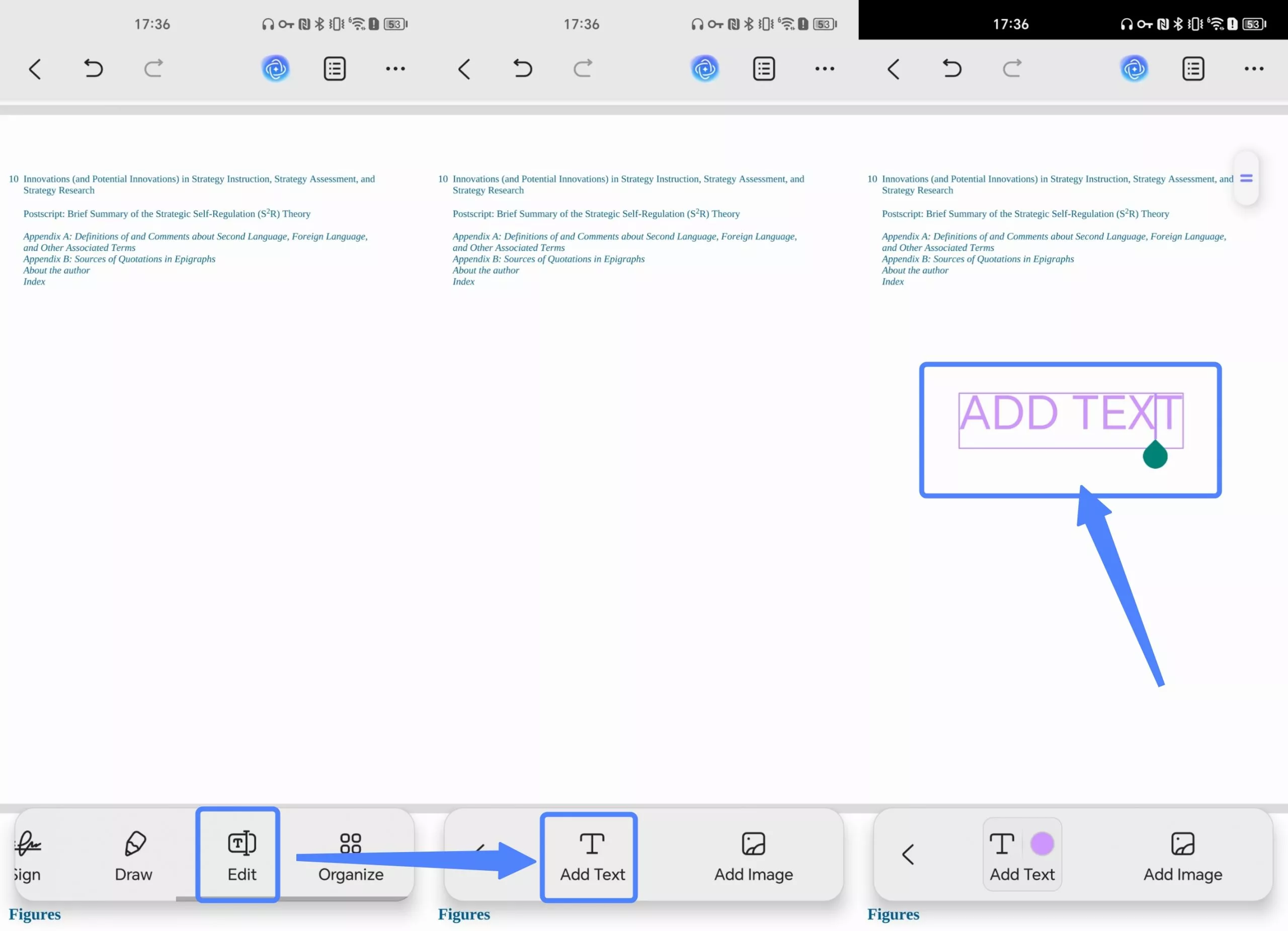This screenshot has height=931, width=1288.
Task: Open the AI assistant icon in leftmost header
Action: coord(275,69)
